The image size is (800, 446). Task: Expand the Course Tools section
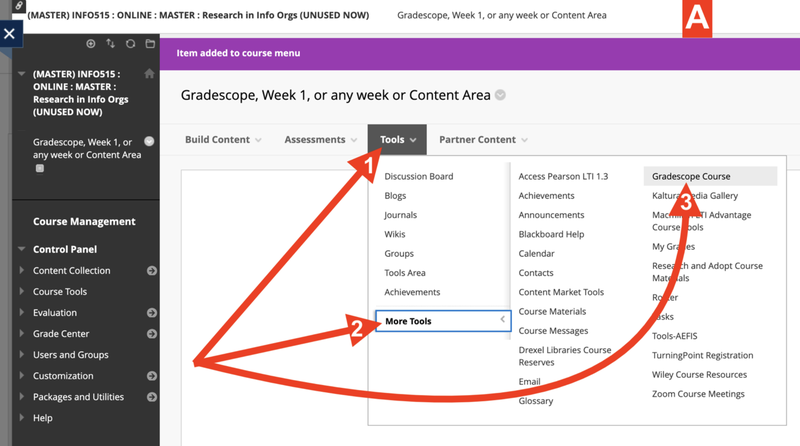click(x=61, y=292)
